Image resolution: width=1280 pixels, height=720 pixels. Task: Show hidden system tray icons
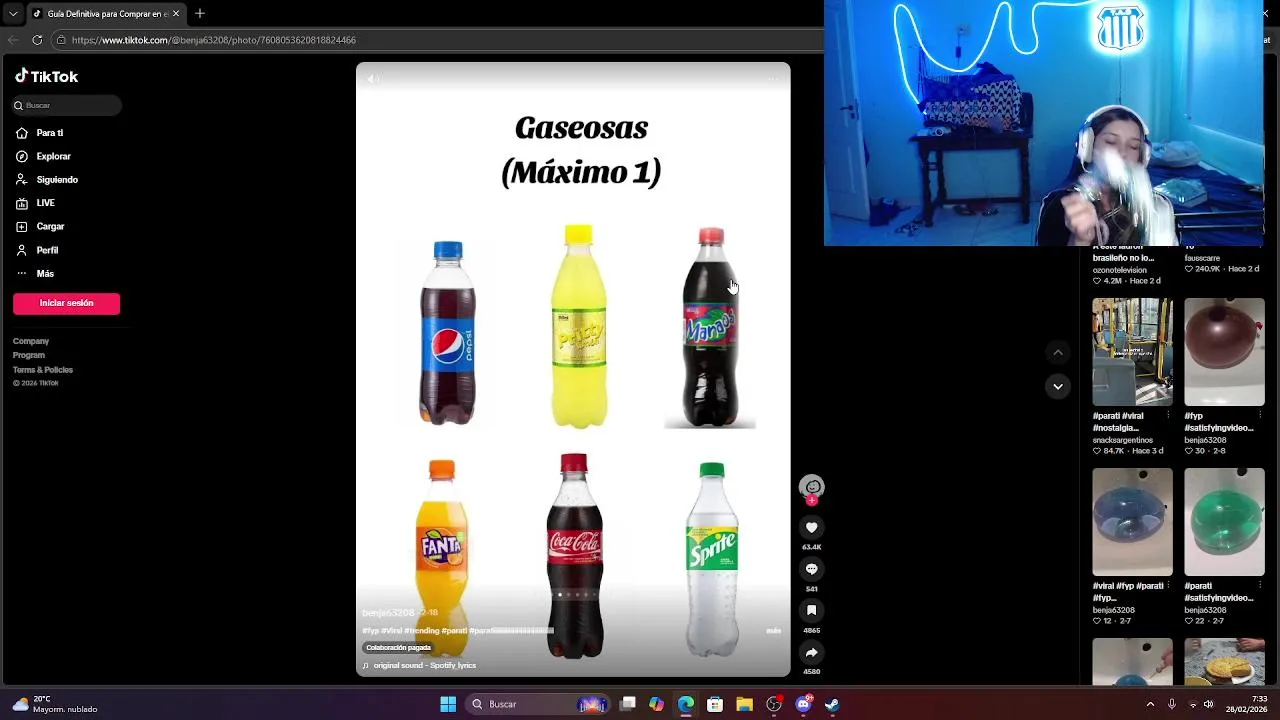pyautogui.click(x=1150, y=704)
